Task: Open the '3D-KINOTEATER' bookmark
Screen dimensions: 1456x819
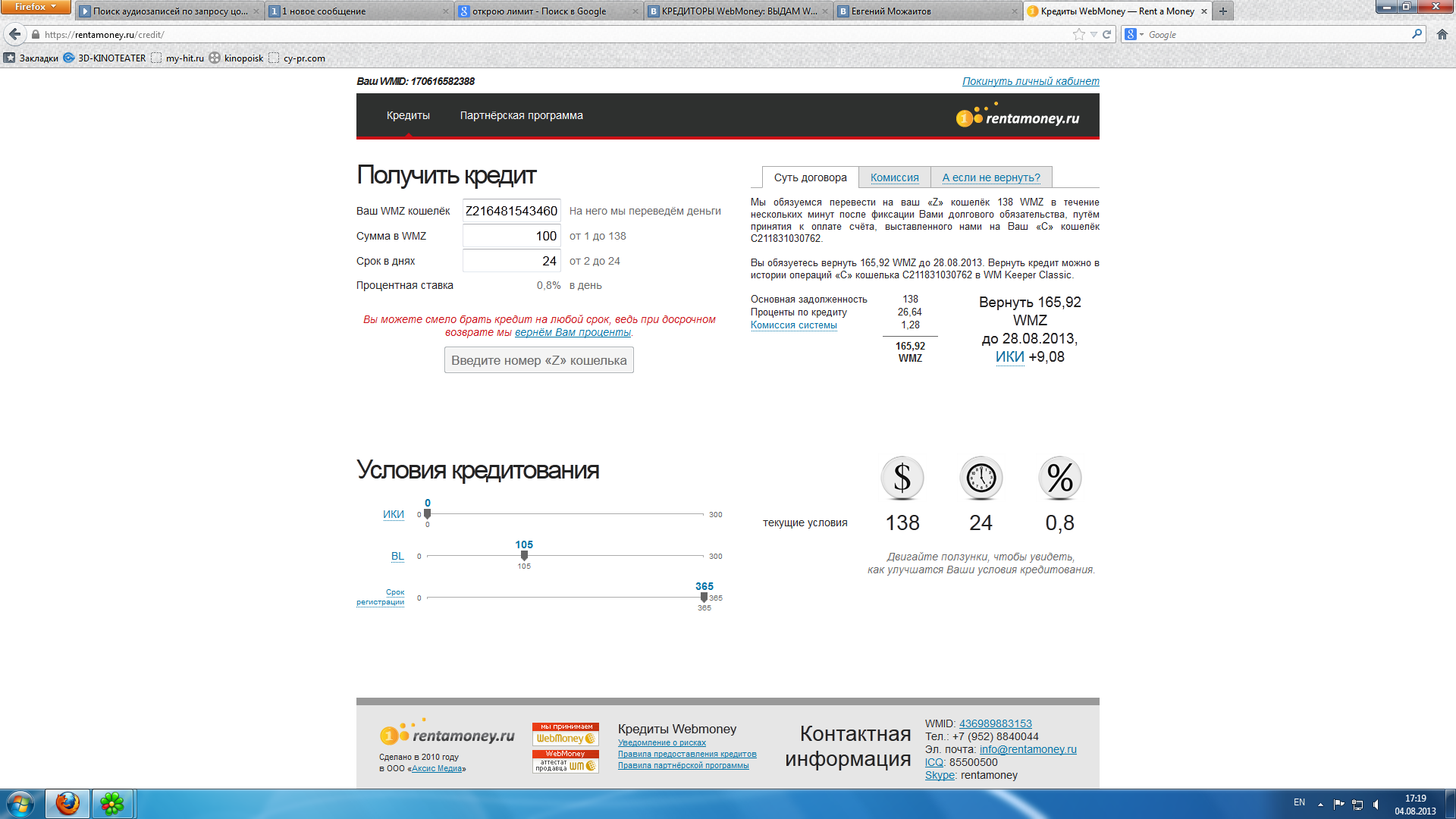Action: coord(105,58)
